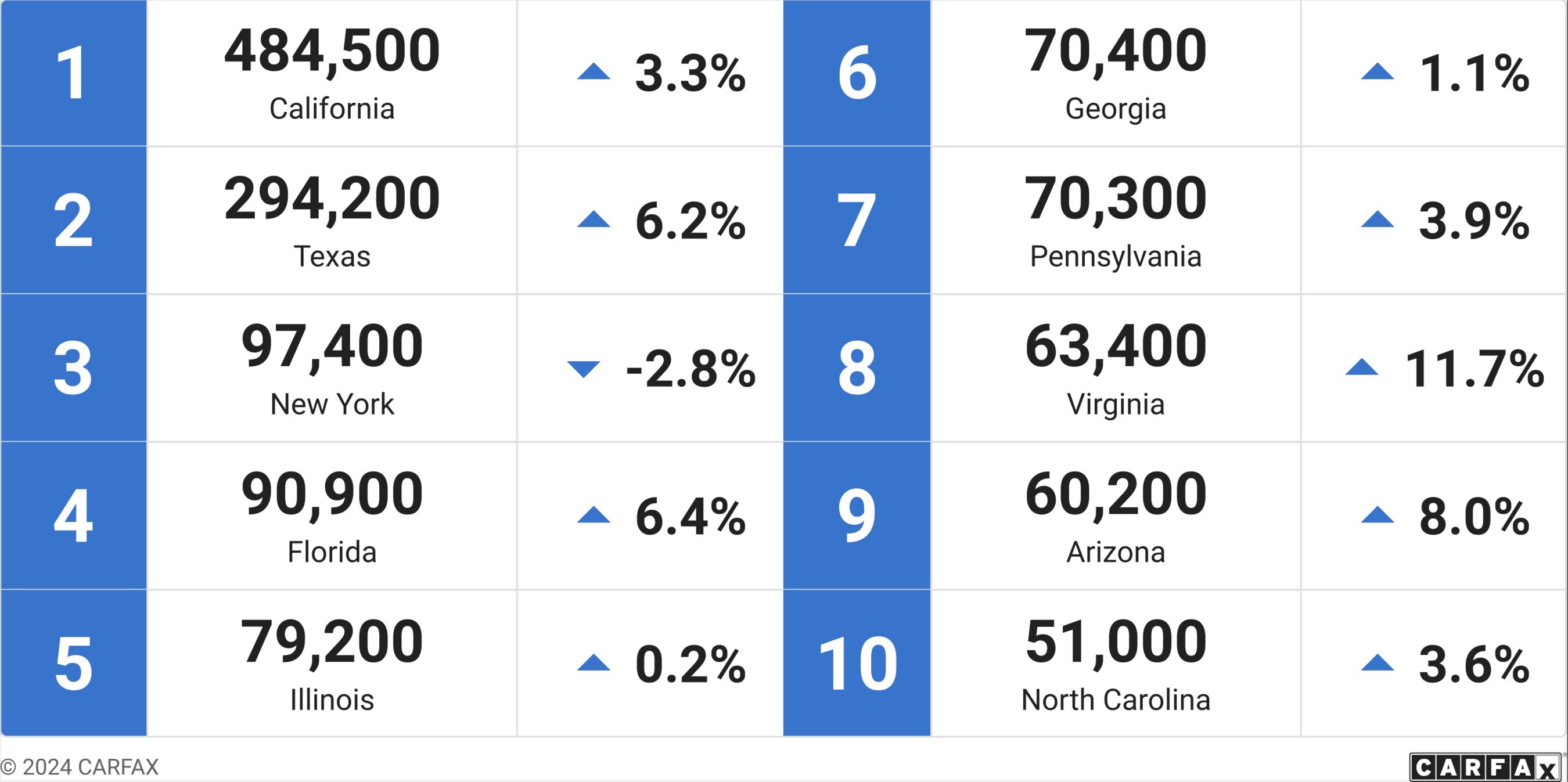This screenshot has width=1568, height=782.
Task: Click the up arrow next to Florida 6.4%
Action: click(x=594, y=516)
